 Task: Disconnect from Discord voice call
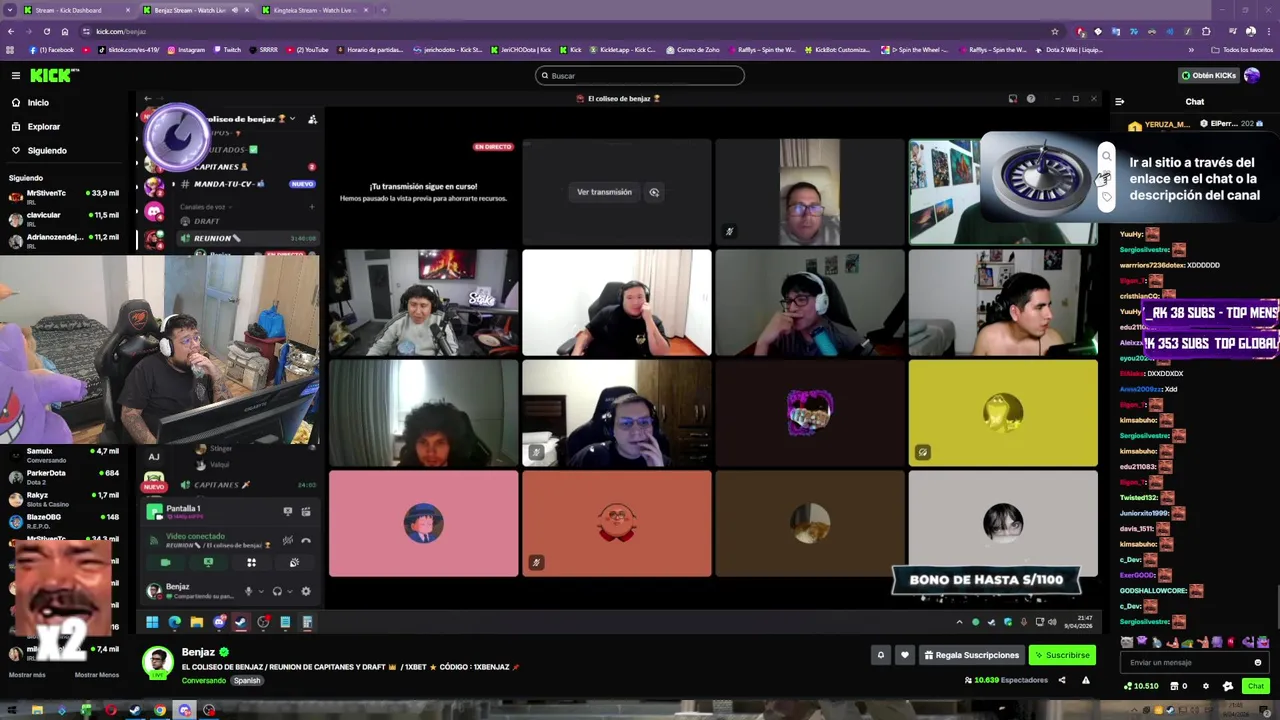(306, 540)
